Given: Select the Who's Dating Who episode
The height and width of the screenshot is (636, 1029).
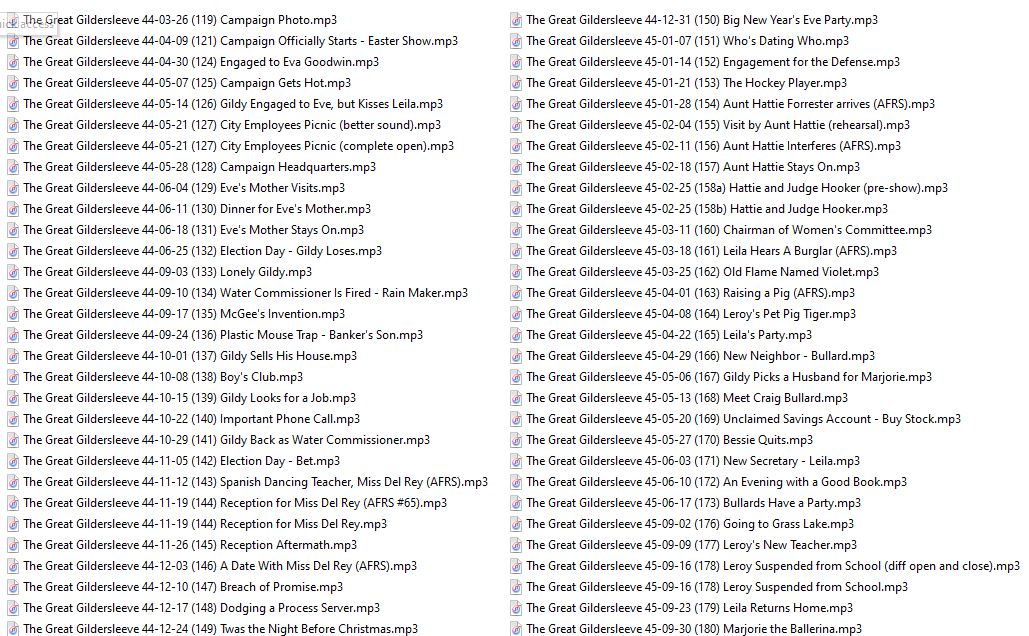Looking at the screenshot, I should click(x=687, y=41).
